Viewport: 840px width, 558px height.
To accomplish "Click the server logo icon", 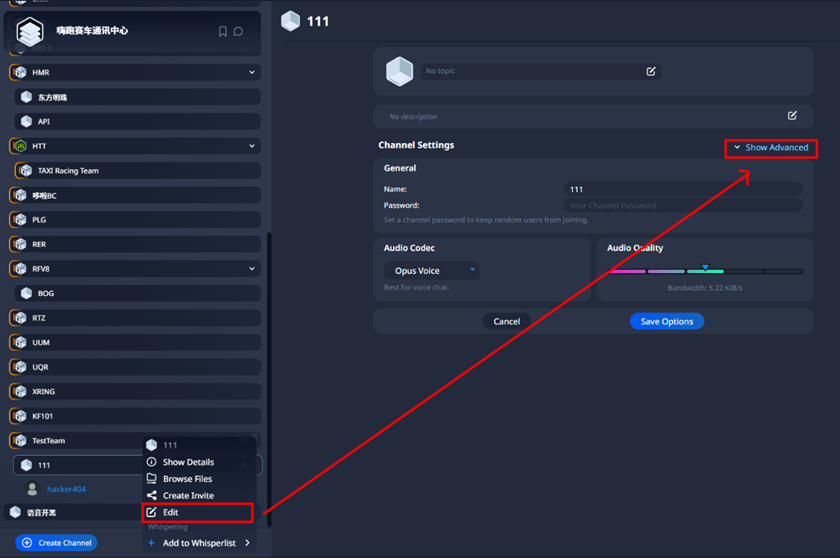I will [30, 32].
